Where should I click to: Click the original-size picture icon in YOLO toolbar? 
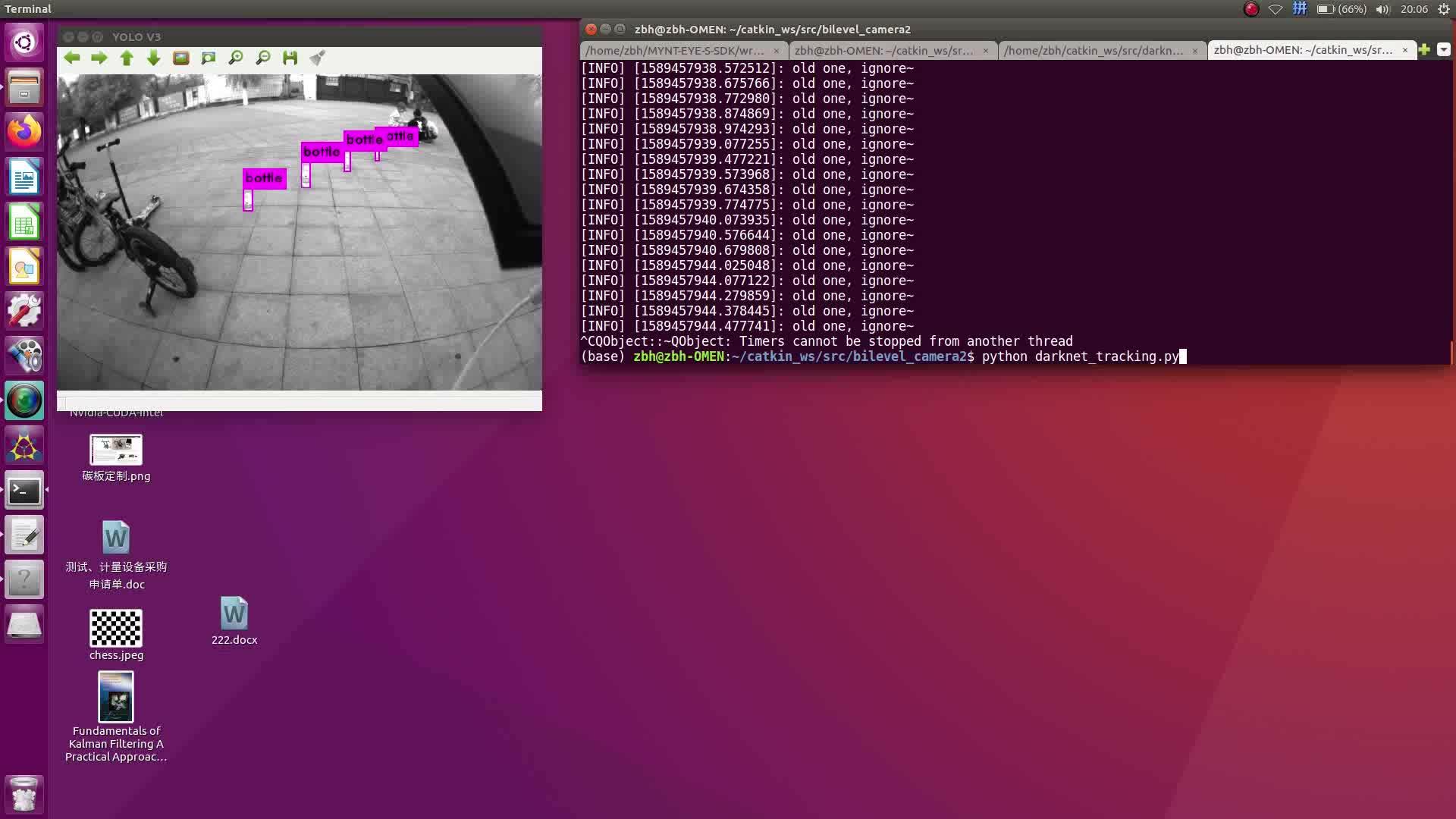click(181, 58)
